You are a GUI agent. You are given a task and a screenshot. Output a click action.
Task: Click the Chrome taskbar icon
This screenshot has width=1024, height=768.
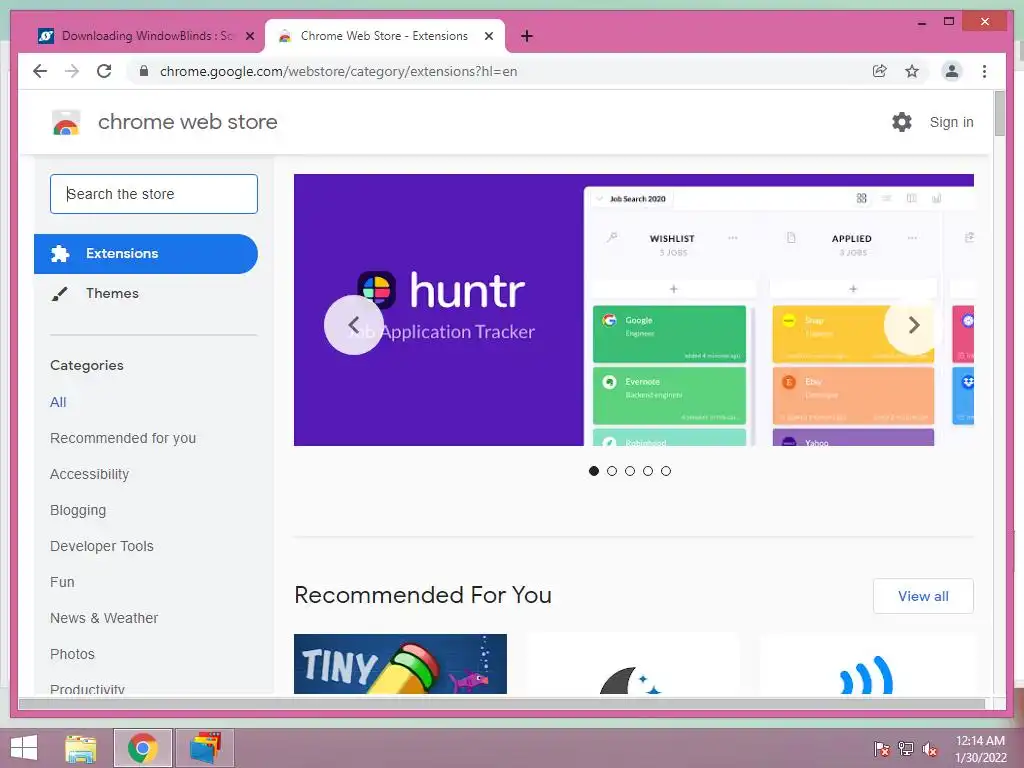[x=142, y=748]
